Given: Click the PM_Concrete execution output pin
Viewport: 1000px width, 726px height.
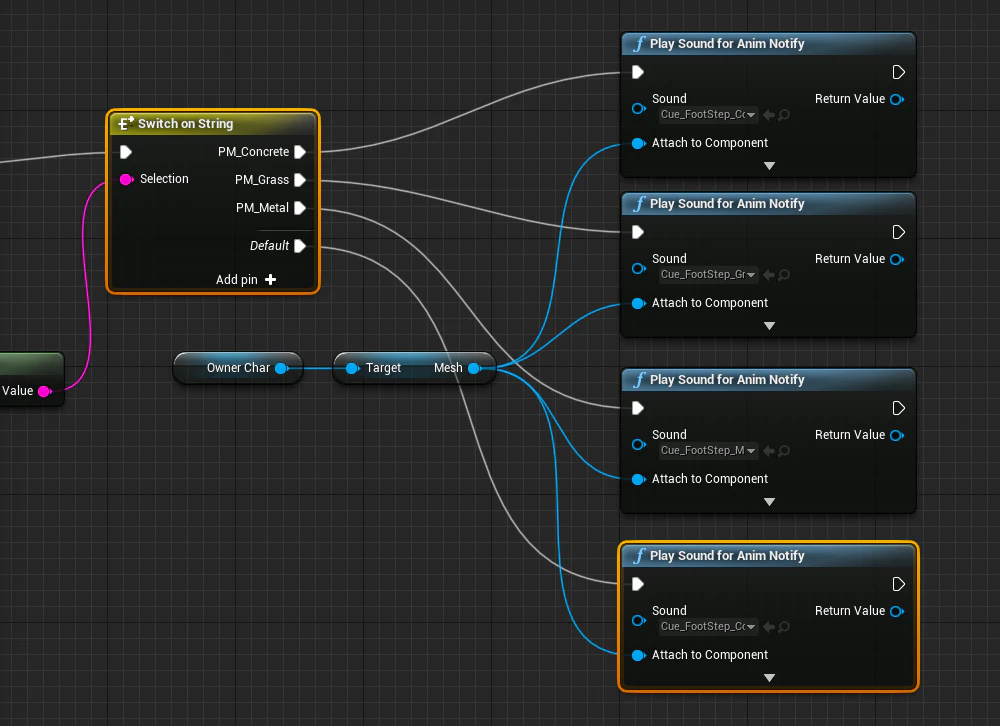Looking at the screenshot, I should [300, 152].
